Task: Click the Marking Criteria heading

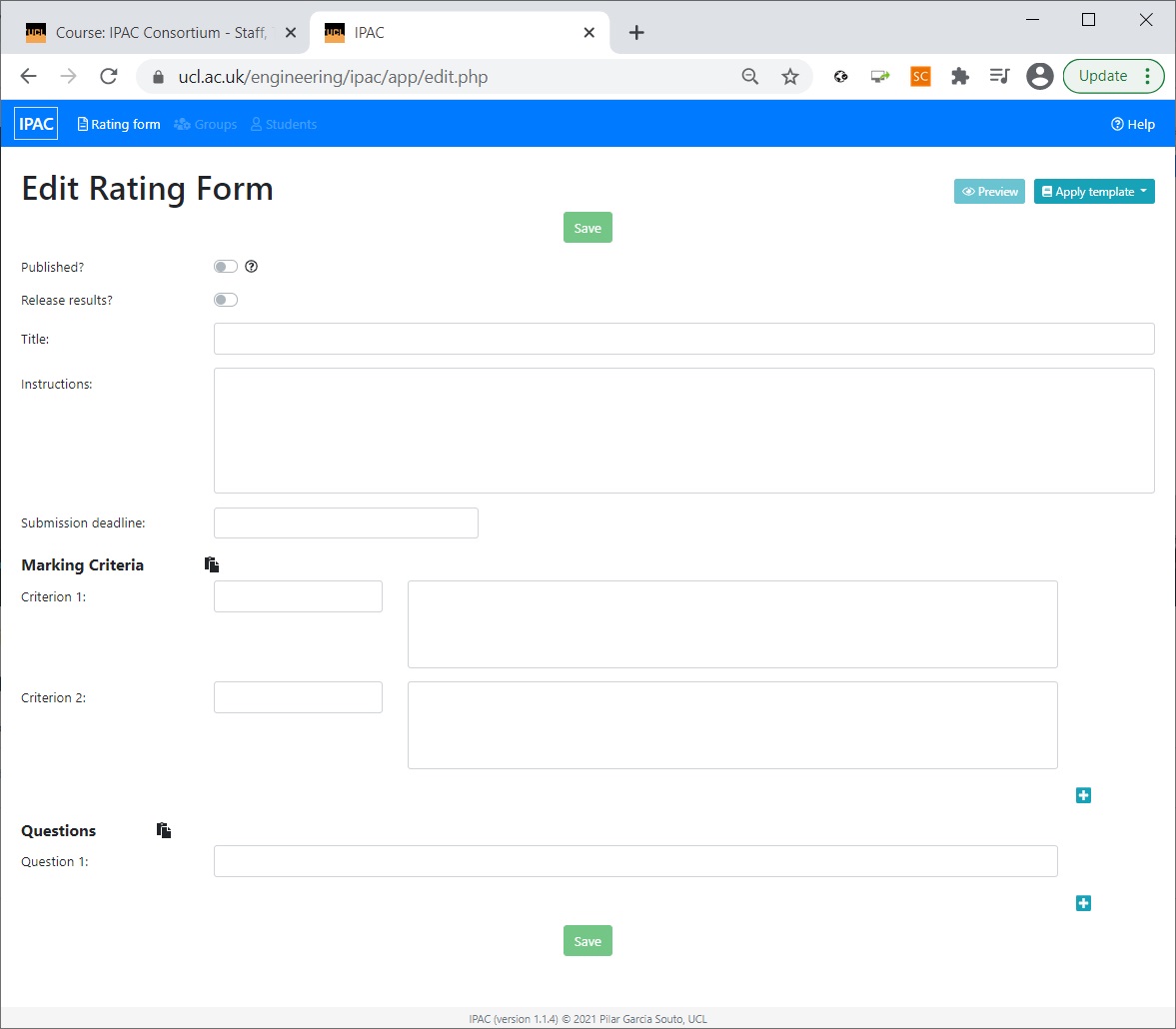Action: (83, 564)
